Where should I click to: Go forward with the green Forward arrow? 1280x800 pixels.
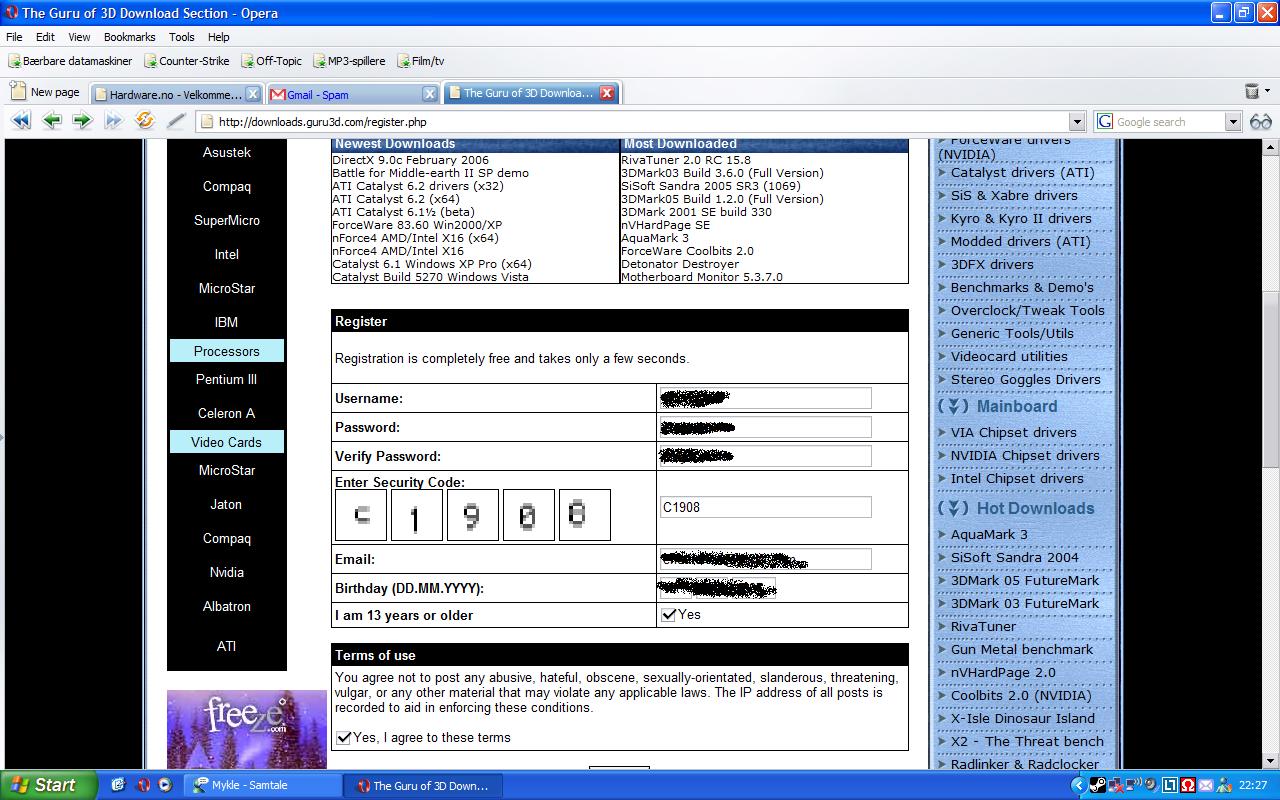tap(83, 121)
